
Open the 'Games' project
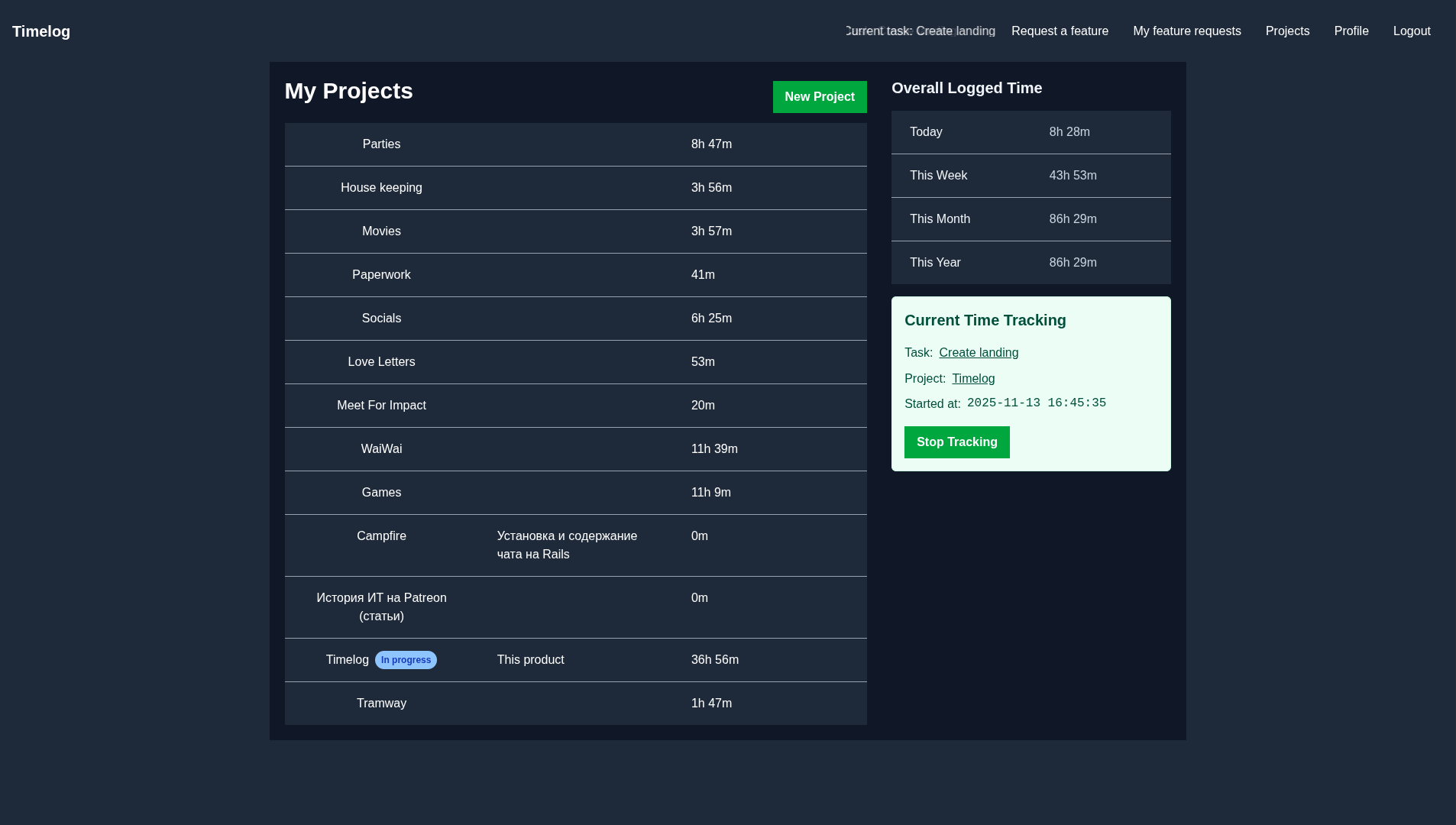381,493
